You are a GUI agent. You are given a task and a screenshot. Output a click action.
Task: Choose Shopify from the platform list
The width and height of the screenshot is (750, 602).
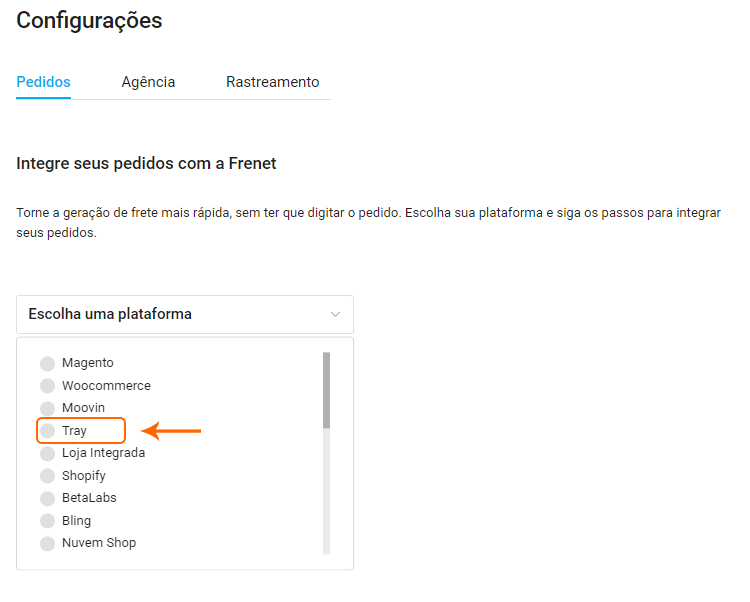[47, 476]
